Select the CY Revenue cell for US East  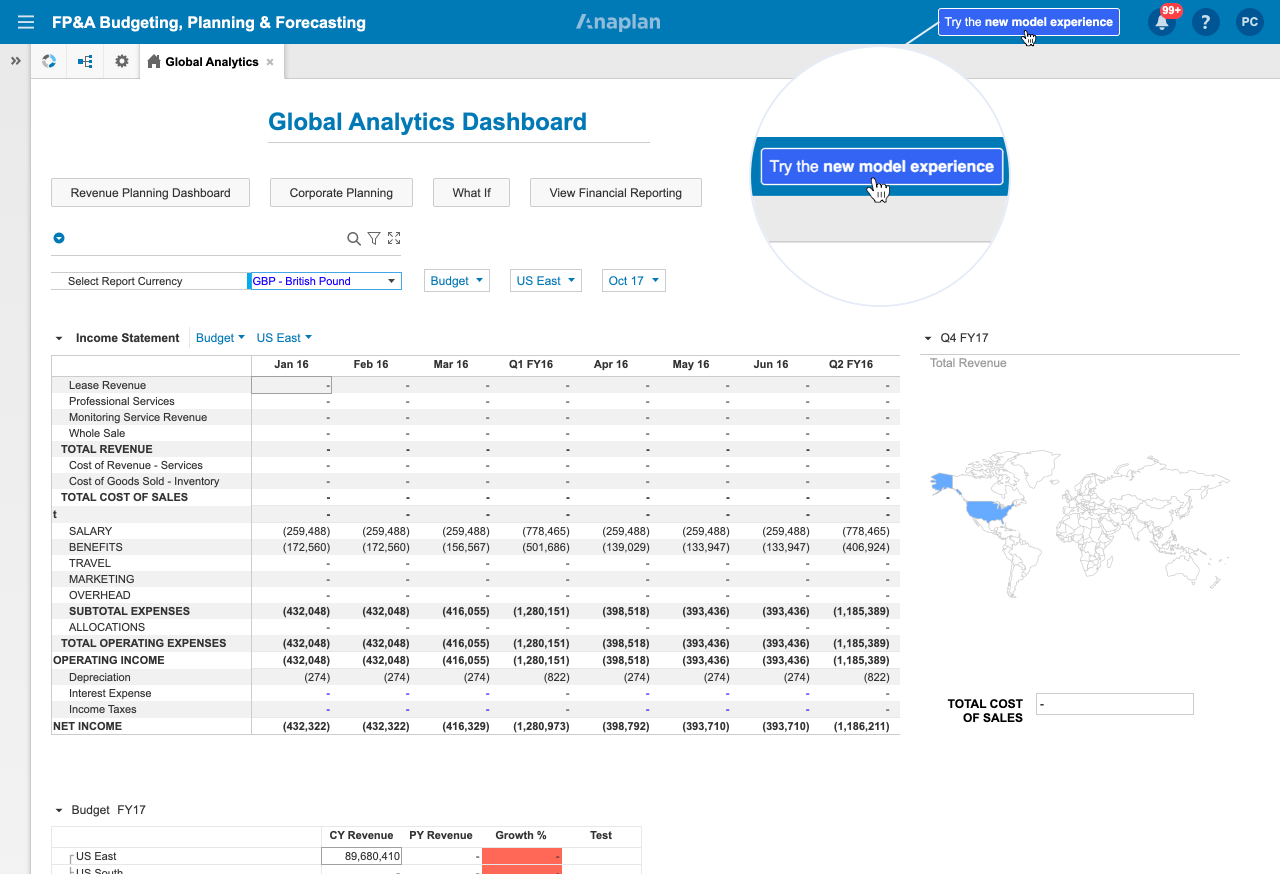(x=361, y=856)
